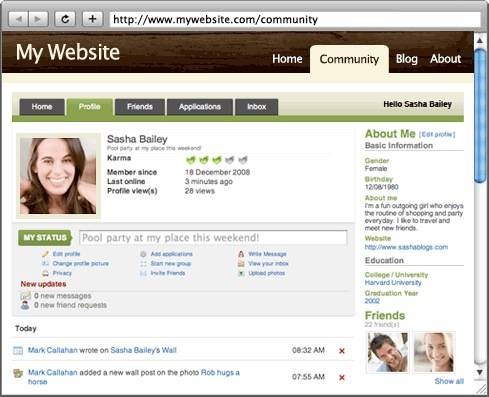Click the pencil icon beside Edit profile
The height and width of the screenshot is (397, 489).
tap(45, 254)
